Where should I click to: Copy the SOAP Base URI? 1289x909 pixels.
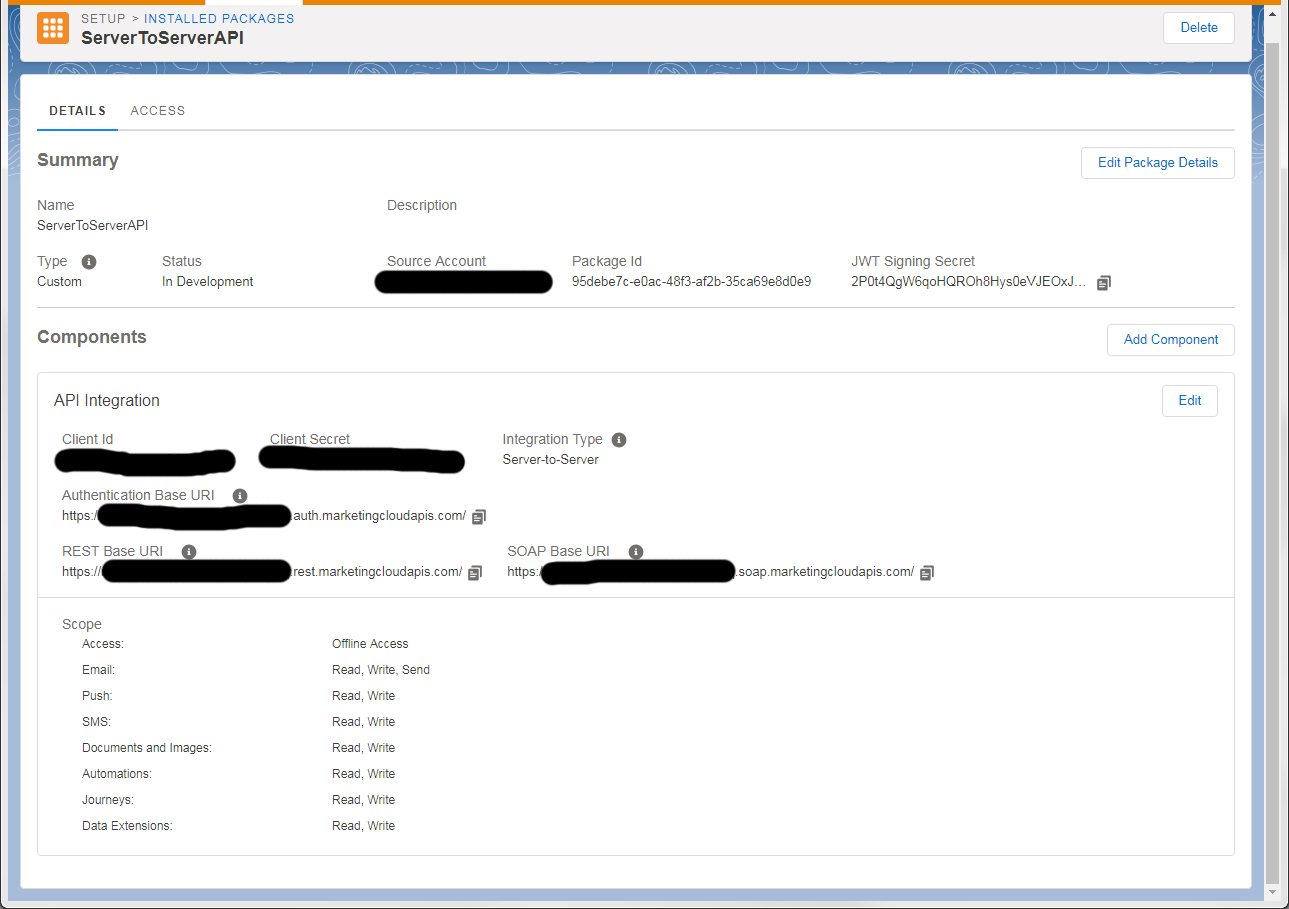[x=927, y=573]
